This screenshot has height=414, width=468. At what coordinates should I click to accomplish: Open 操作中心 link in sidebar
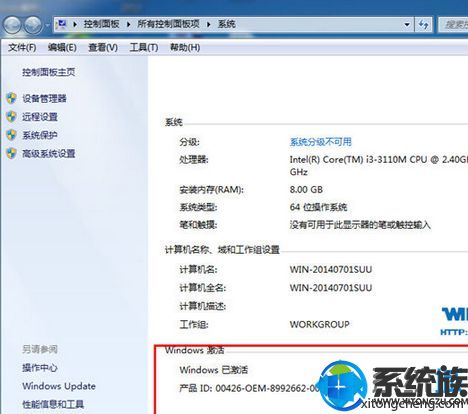pyautogui.click(x=40, y=368)
